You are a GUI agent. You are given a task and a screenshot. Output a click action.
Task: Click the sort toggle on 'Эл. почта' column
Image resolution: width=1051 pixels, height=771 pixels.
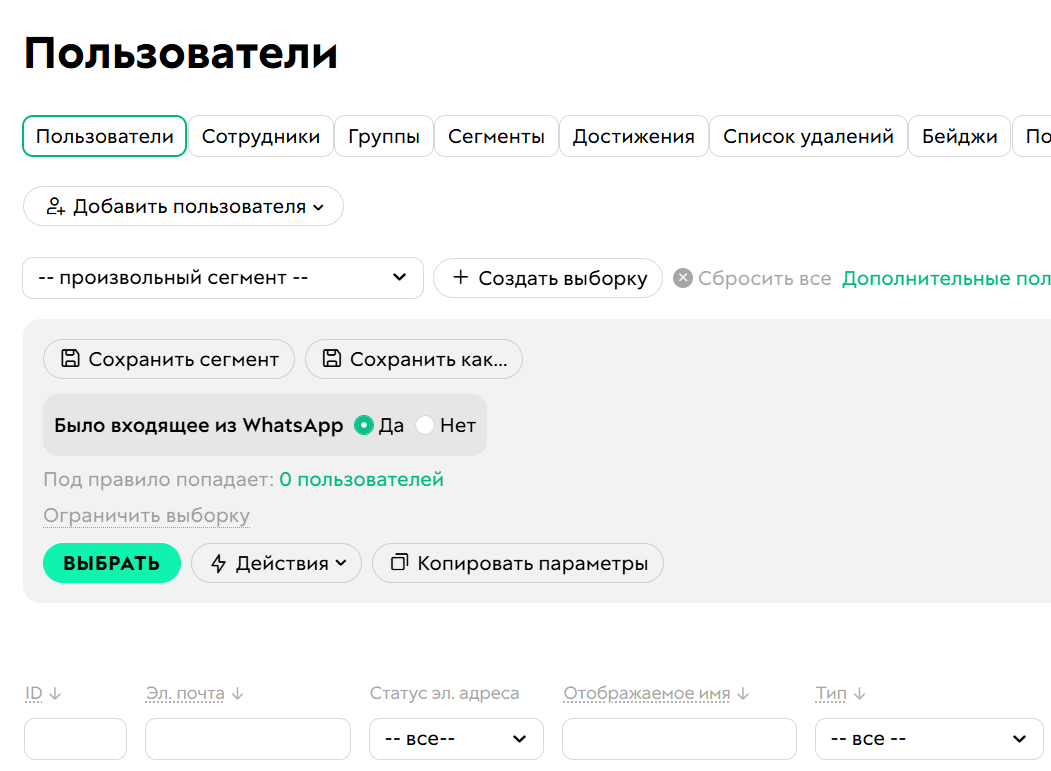point(237,693)
